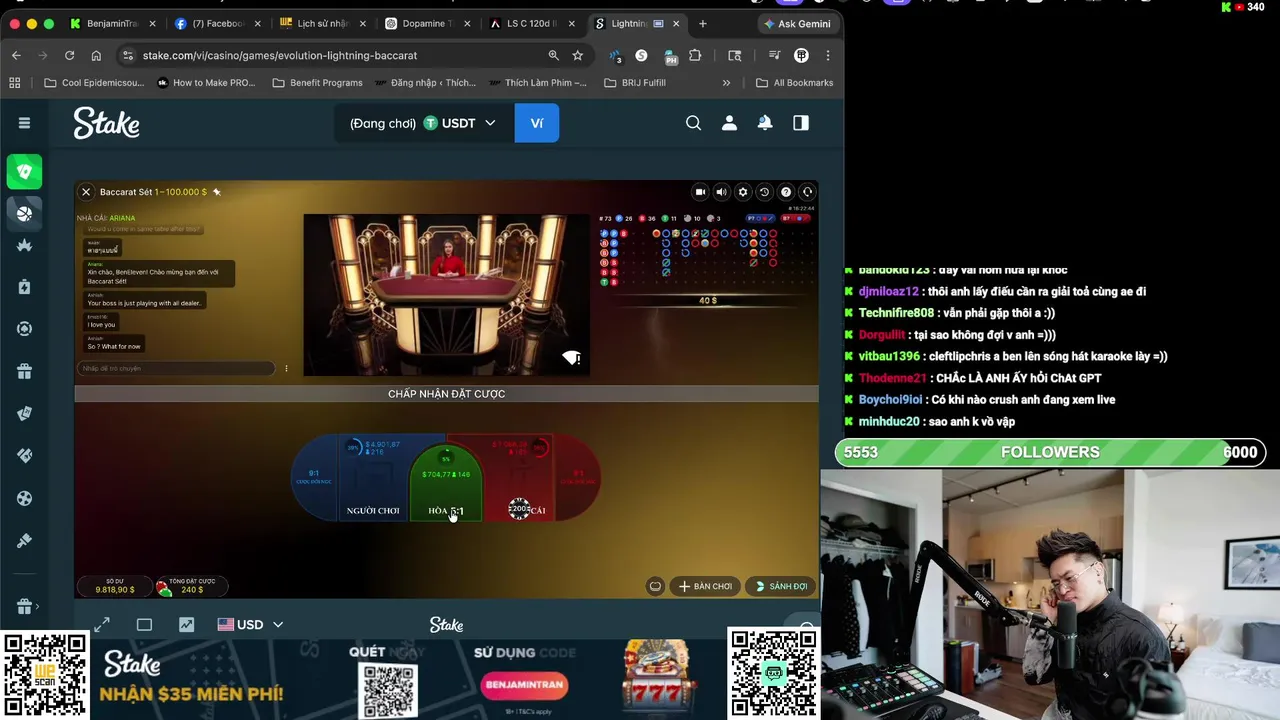Open the game settings gear icon

coord(742,192)
